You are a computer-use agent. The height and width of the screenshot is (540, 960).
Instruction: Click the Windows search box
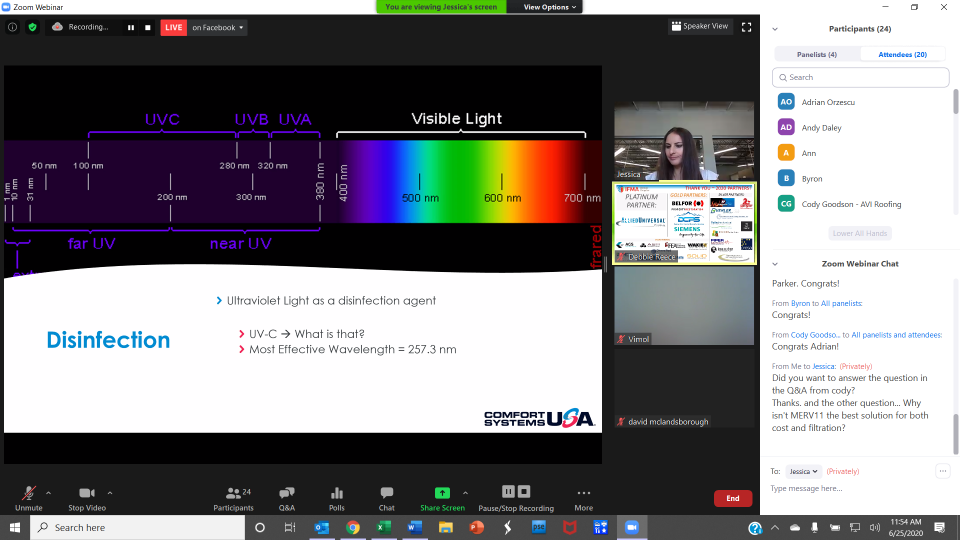[138, 527]
